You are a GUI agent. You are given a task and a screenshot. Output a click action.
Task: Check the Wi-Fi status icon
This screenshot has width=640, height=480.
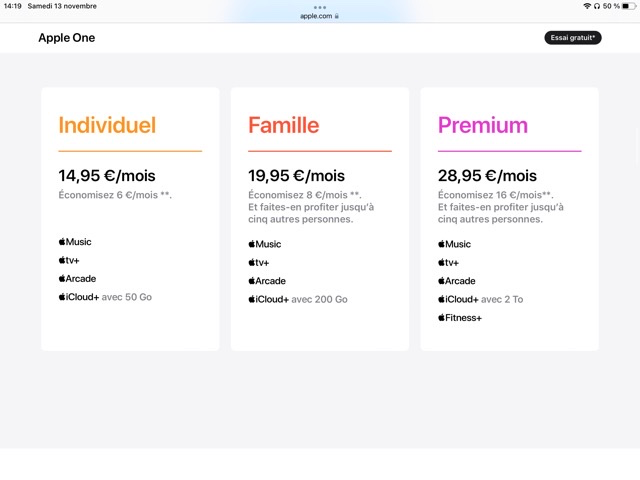[587, 6]
